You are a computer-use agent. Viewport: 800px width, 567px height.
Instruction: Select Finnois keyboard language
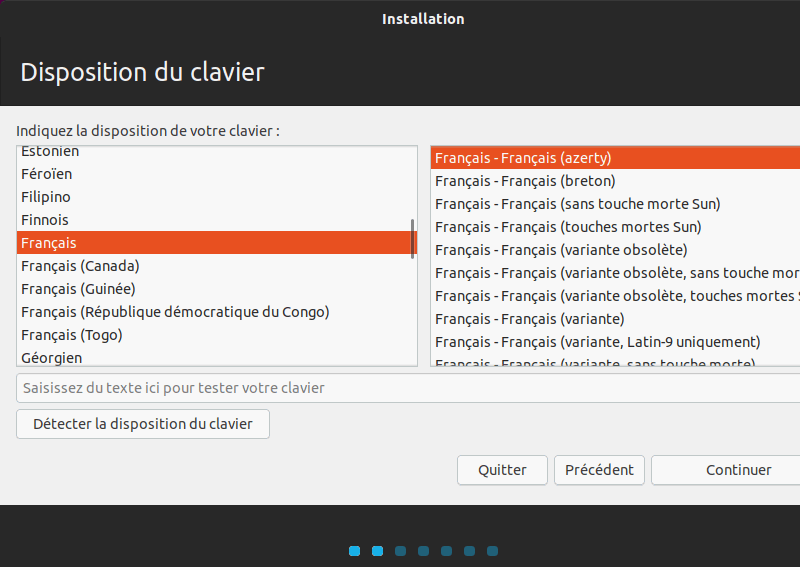point(45,220)
